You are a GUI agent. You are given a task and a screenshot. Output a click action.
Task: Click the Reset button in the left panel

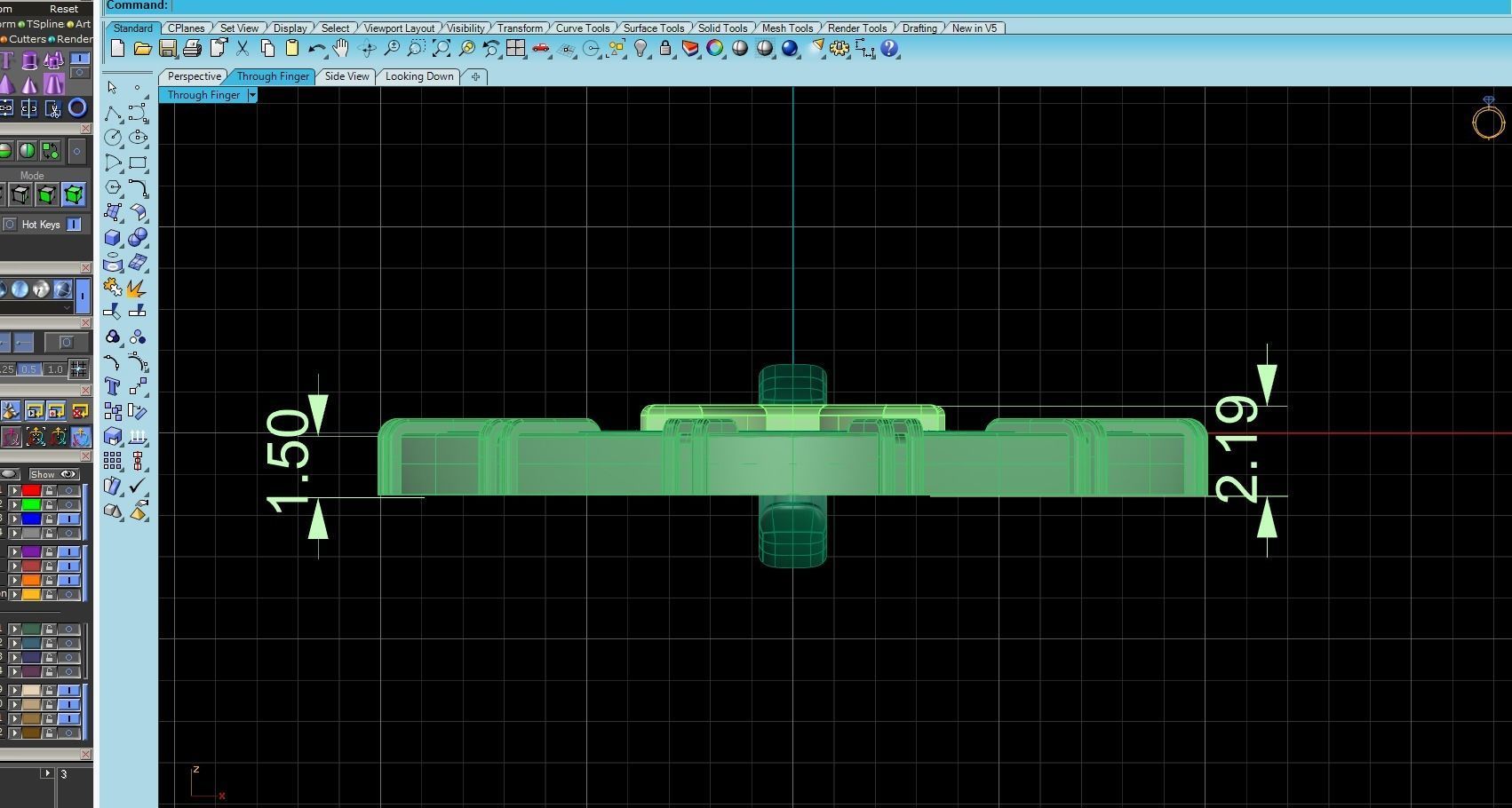(x=64, y=9)
